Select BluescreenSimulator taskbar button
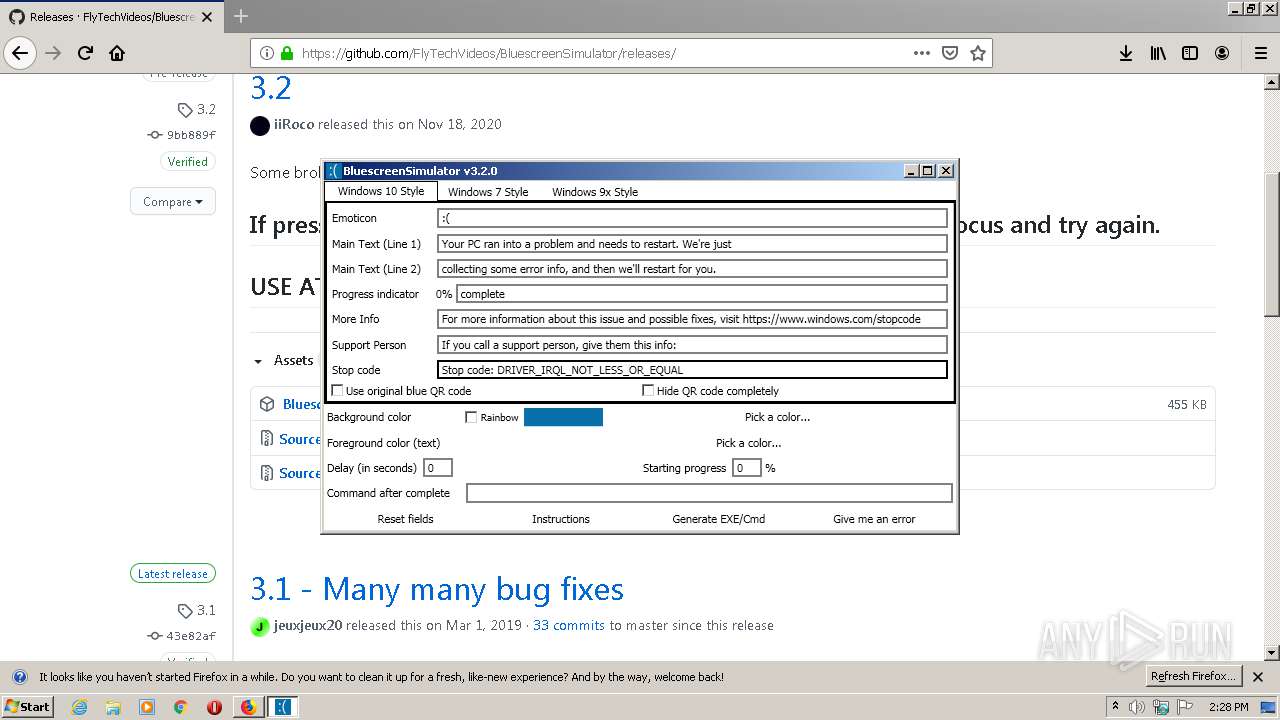Viewport: 1280px width, 720px height. [283, 707]
